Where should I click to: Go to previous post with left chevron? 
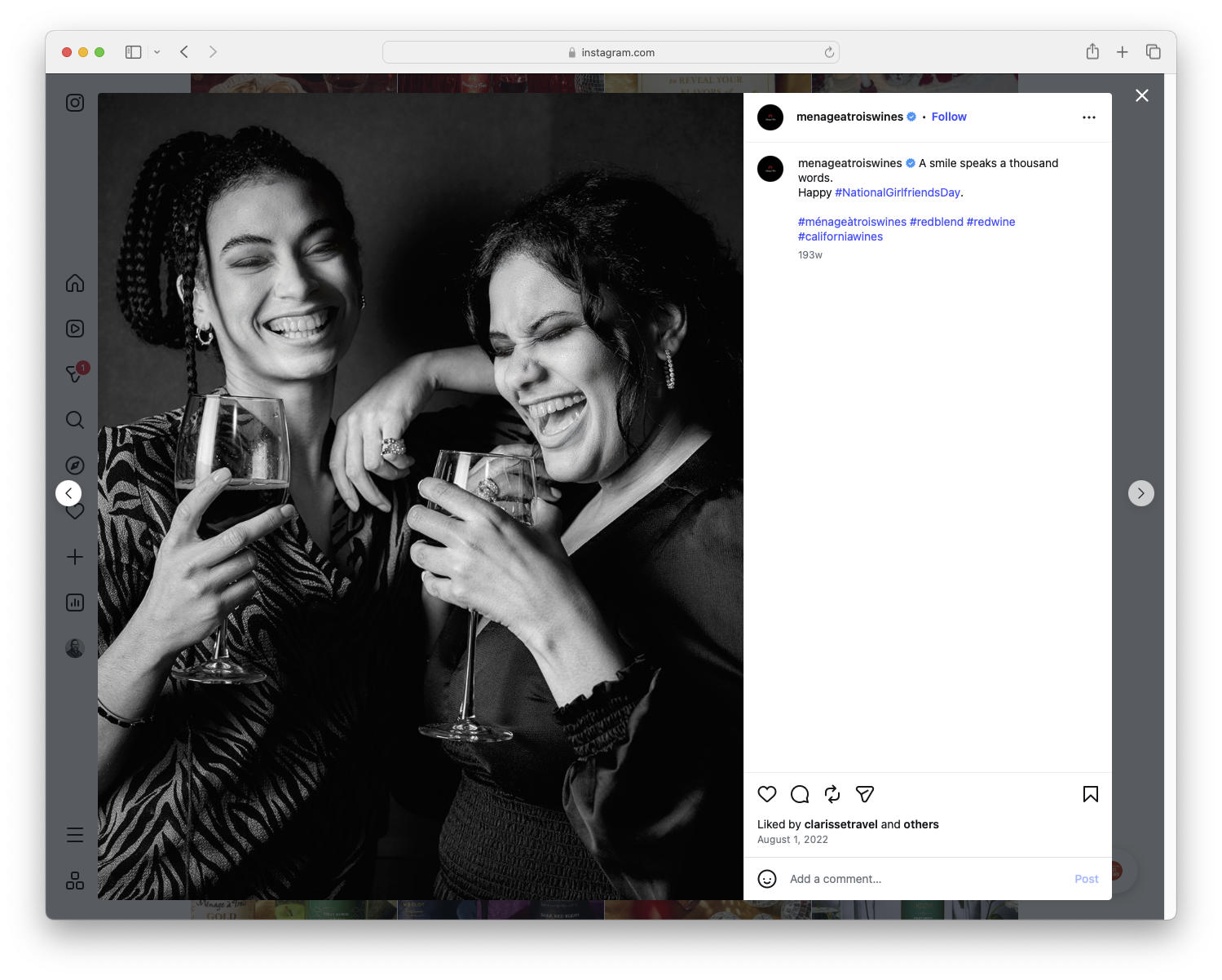[x=68, y=492]
